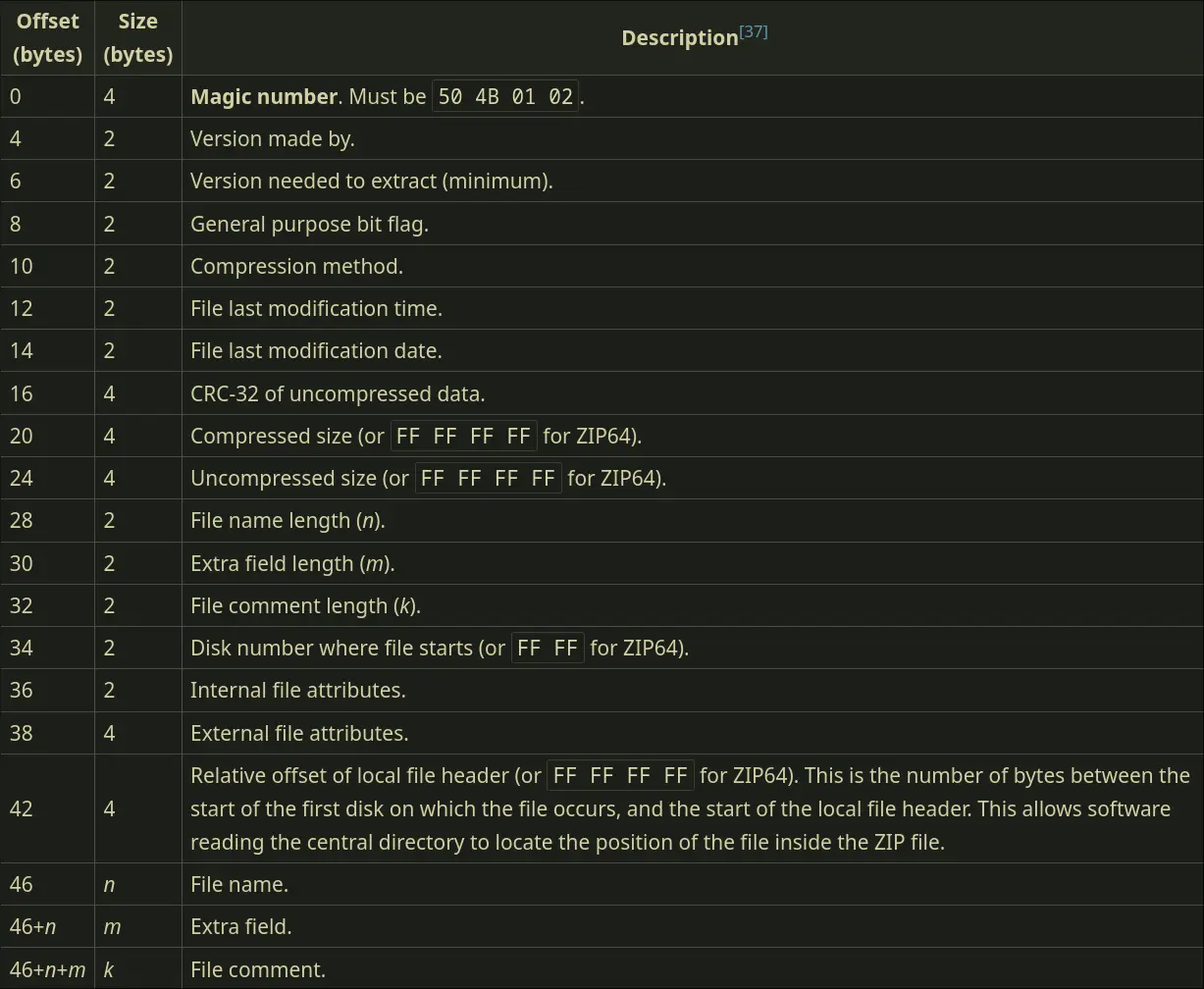The image size is (1204, 989).
Task: Click 'External file attributes.' text
Action: click(299, 733)
